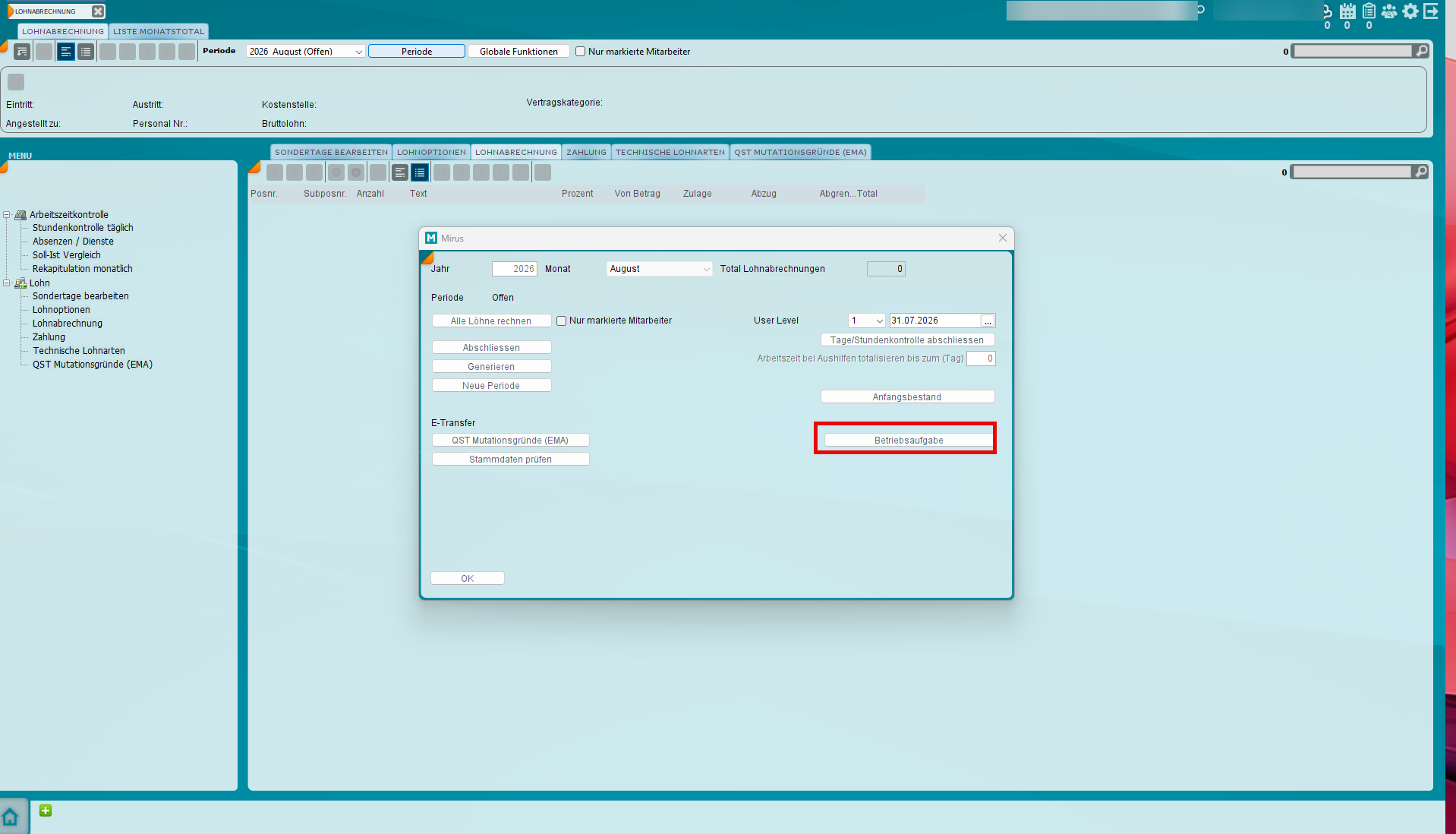1456x834 pixels.
Task: Go to the home screen via house icon
Action: tap(11, 817)
